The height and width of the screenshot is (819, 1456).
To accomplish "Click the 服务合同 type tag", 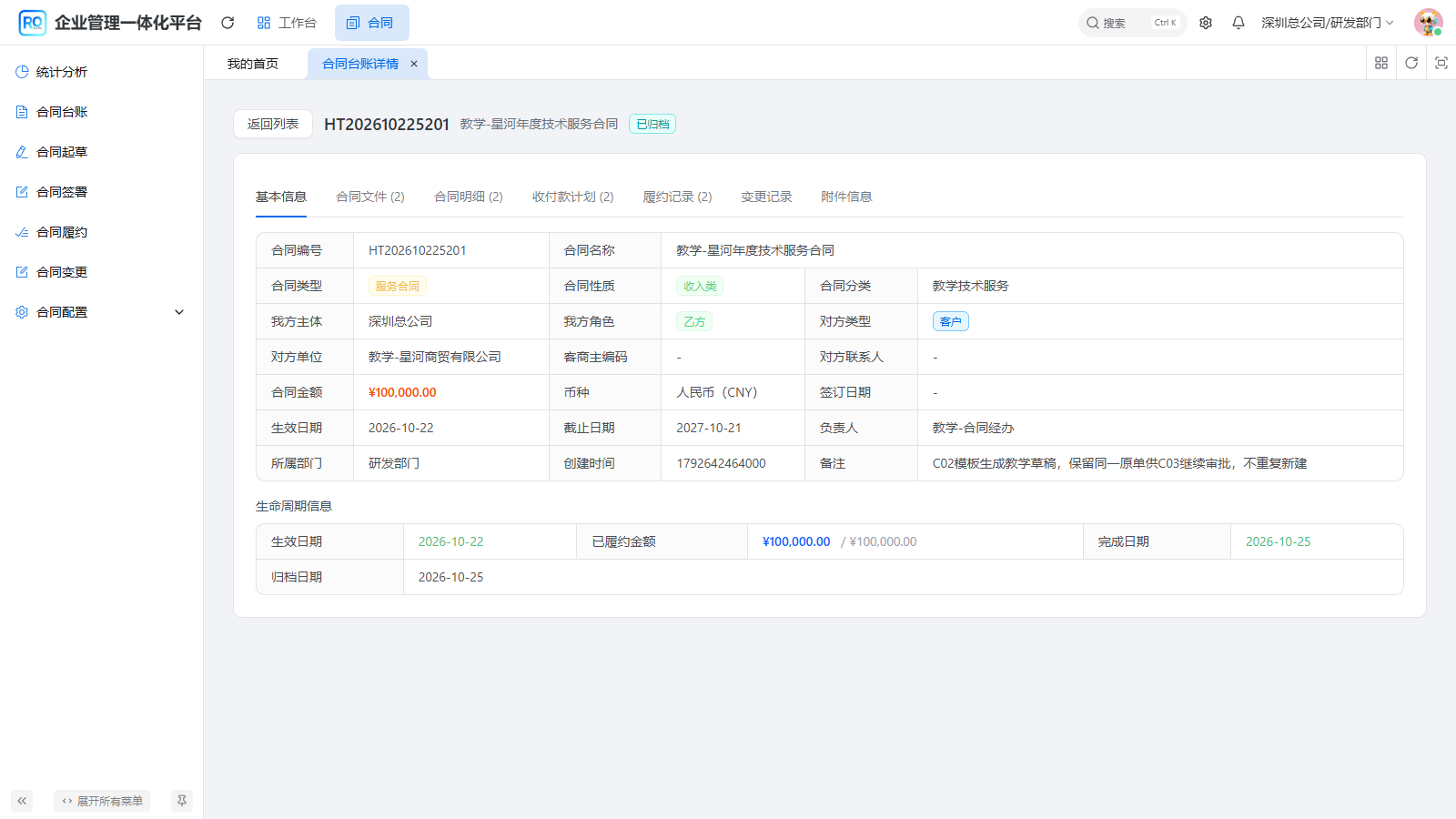I will click(398, 286).
